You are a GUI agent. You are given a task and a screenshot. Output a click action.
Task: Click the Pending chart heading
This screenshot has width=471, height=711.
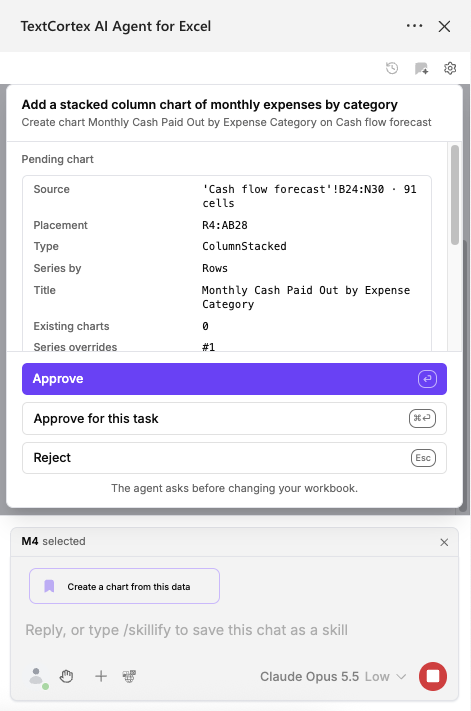58,159
